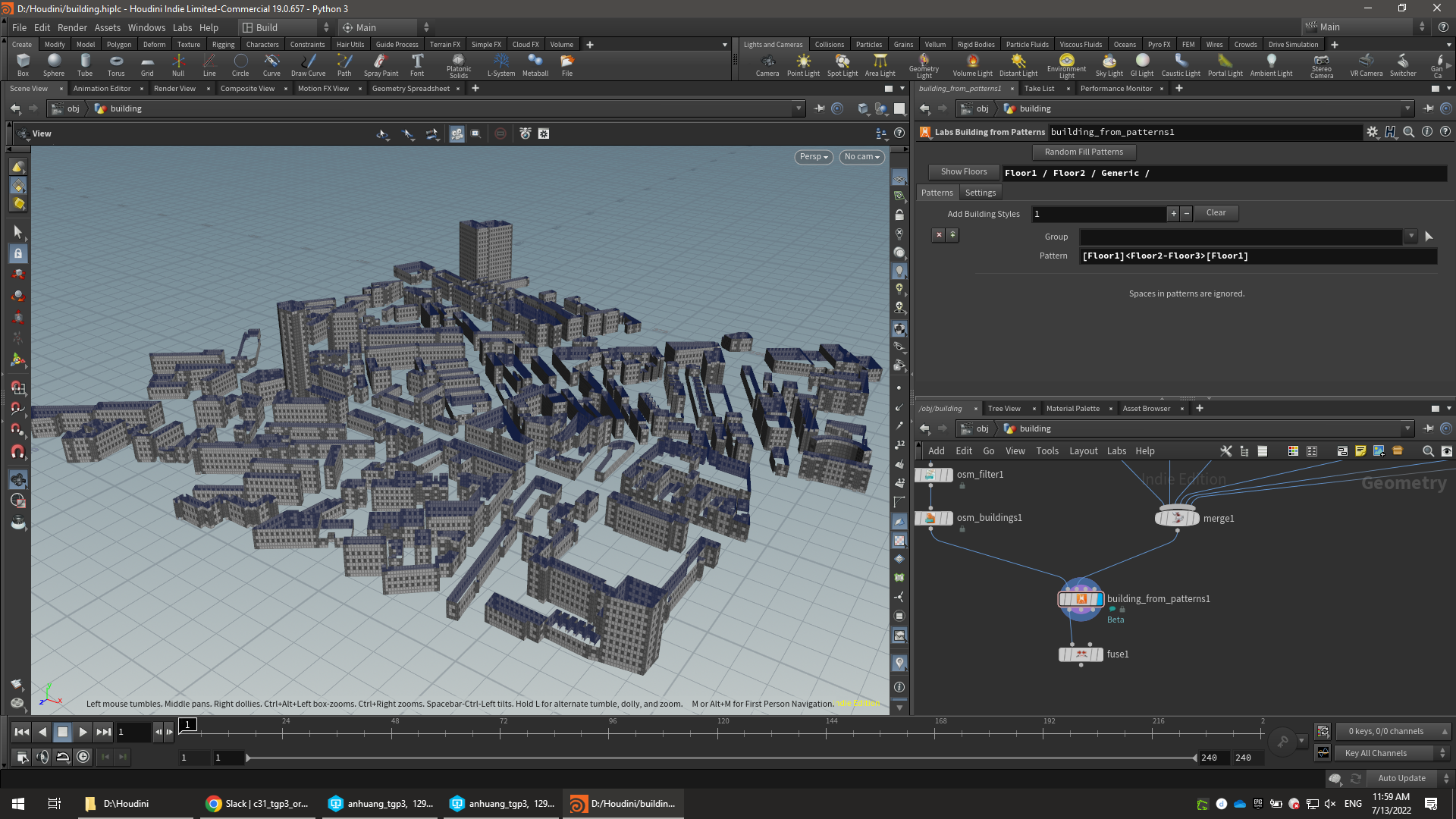Select the Metaball shelf tool

[535, 64]
